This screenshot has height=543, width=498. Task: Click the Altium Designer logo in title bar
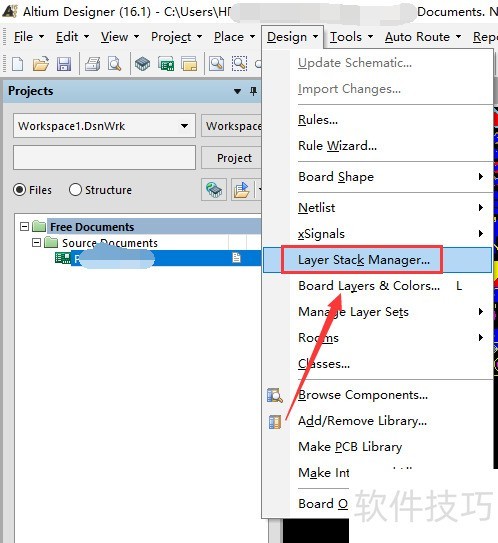[x=10, y=11]
